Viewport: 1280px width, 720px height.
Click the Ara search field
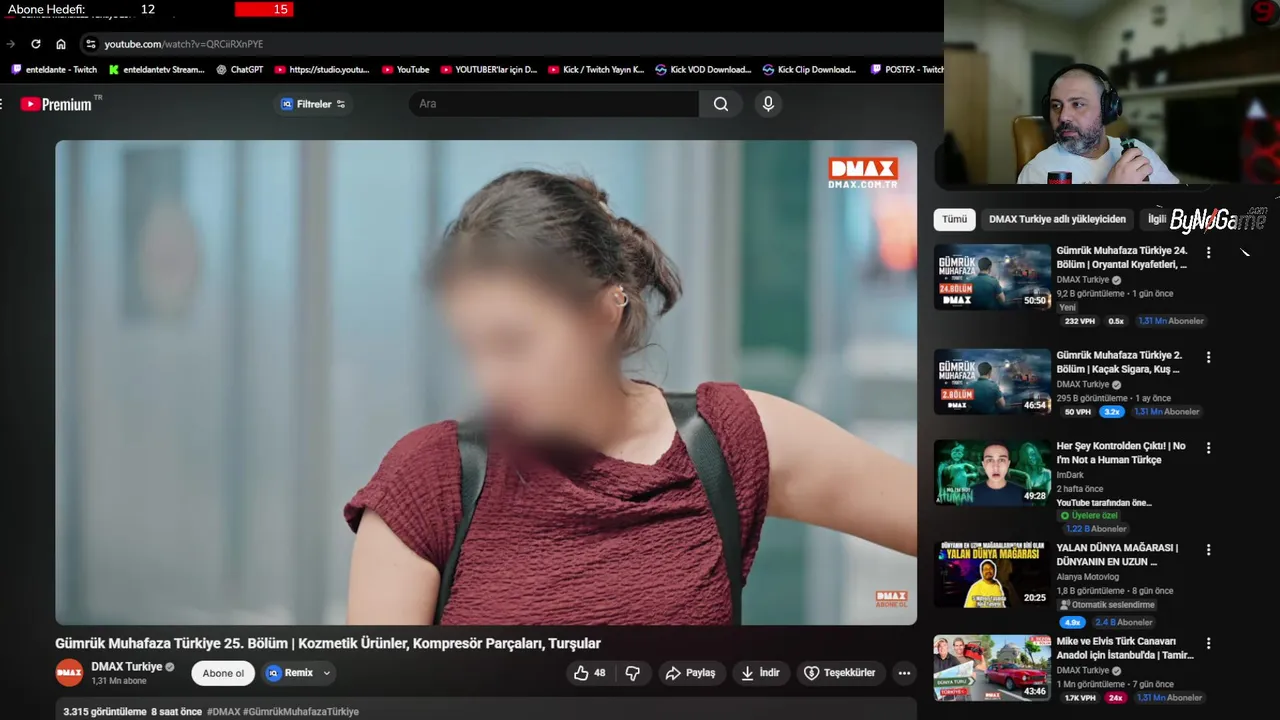[554, 104]
